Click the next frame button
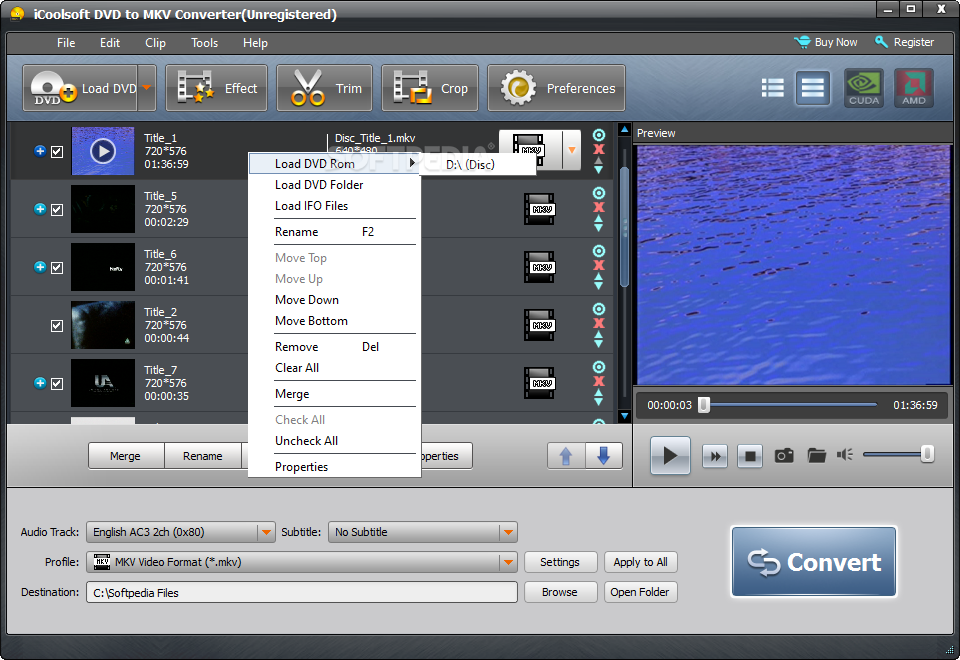960x660 pixels. tap(714, 456)
